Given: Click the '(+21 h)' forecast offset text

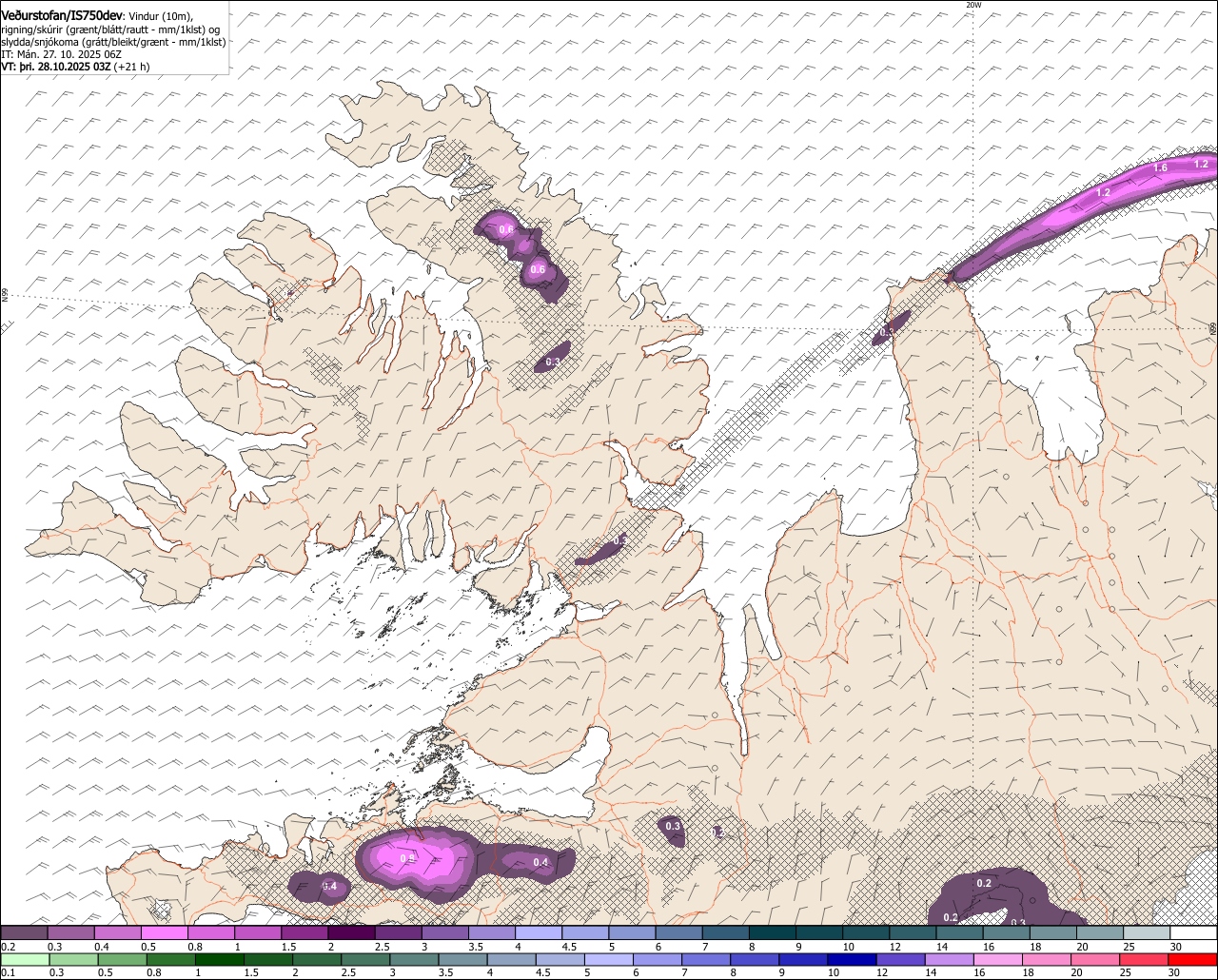Looking at the screenshot, I should click(131, 67).
